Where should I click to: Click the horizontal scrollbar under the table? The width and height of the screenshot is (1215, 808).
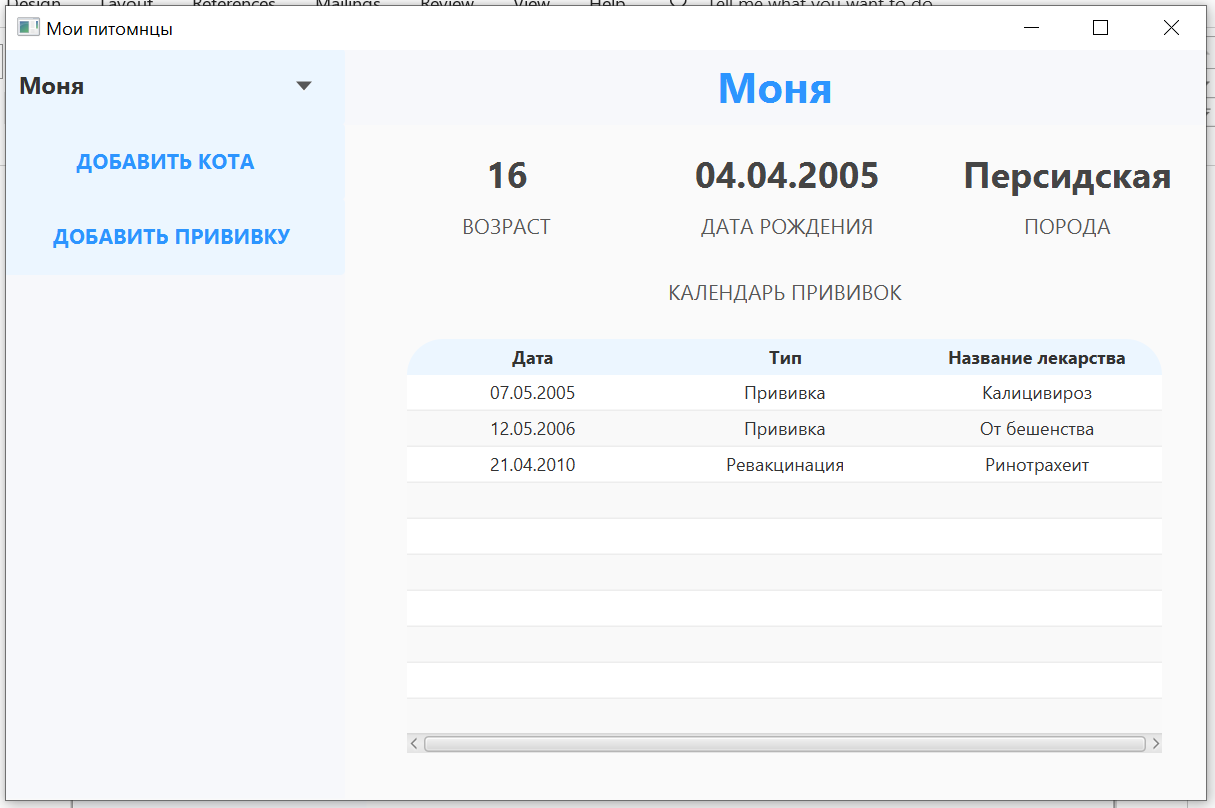coord(784,743)
